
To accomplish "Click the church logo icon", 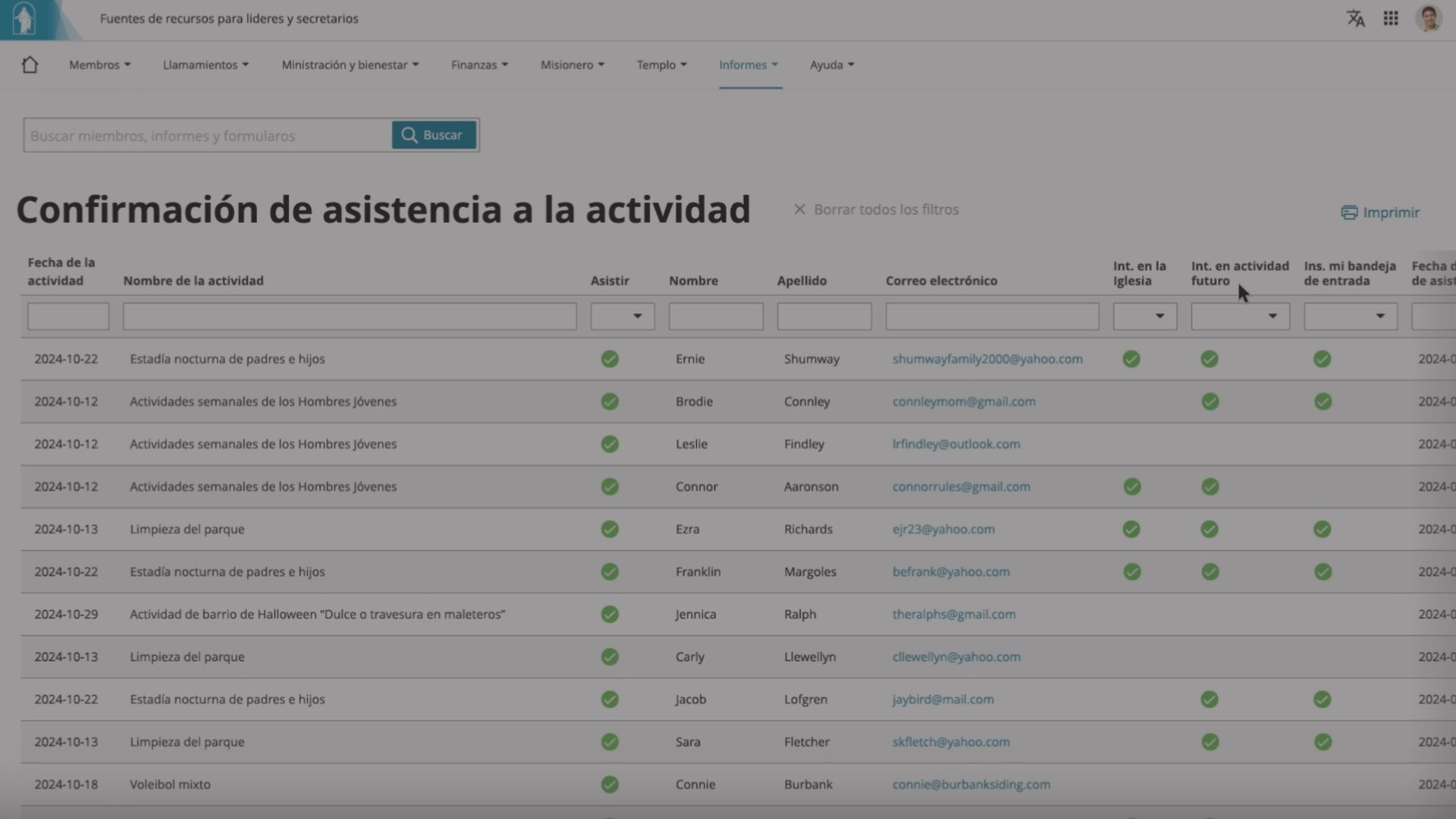I will click(25, 19).
